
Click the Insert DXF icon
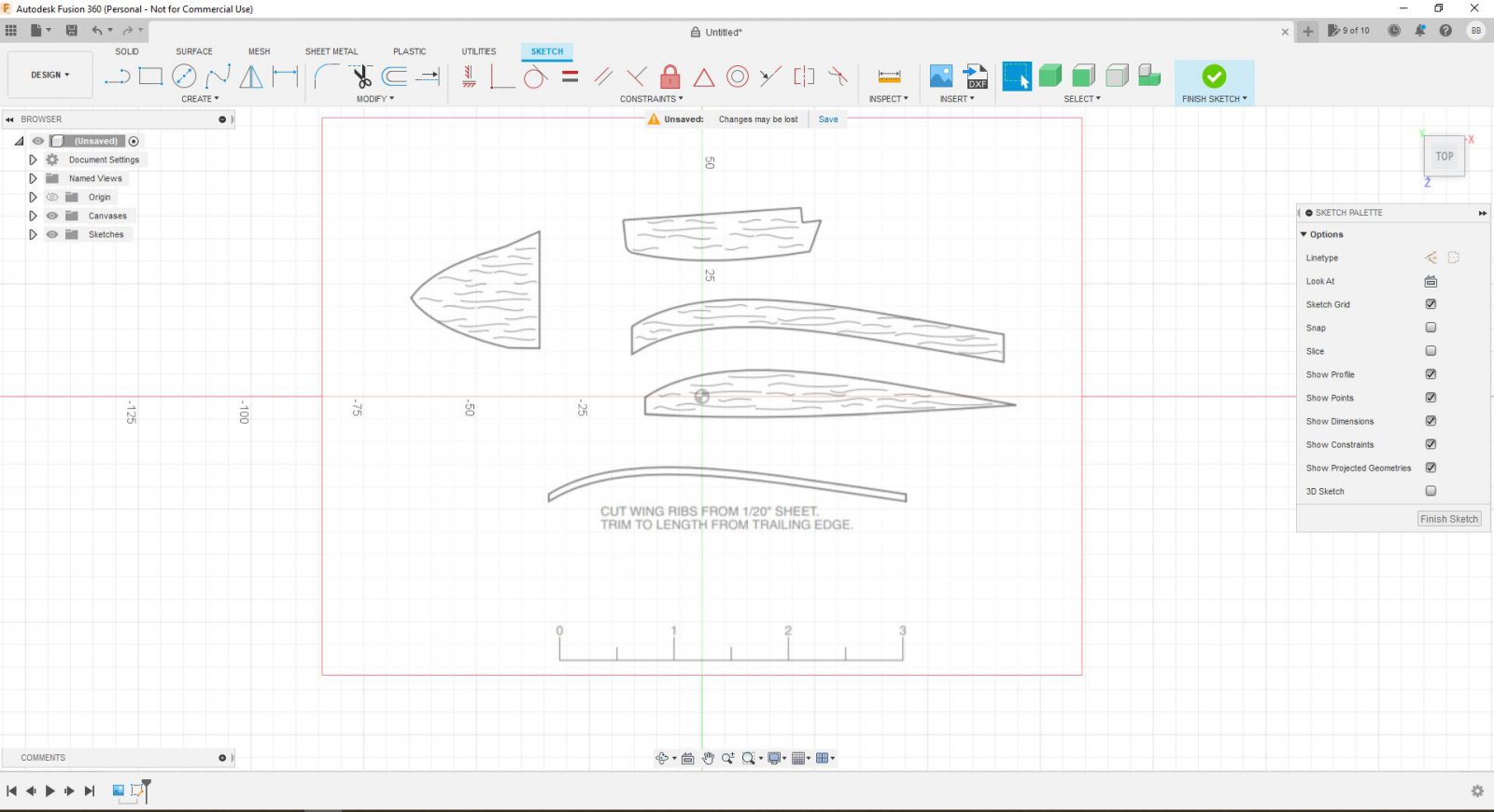coord(976,77)
